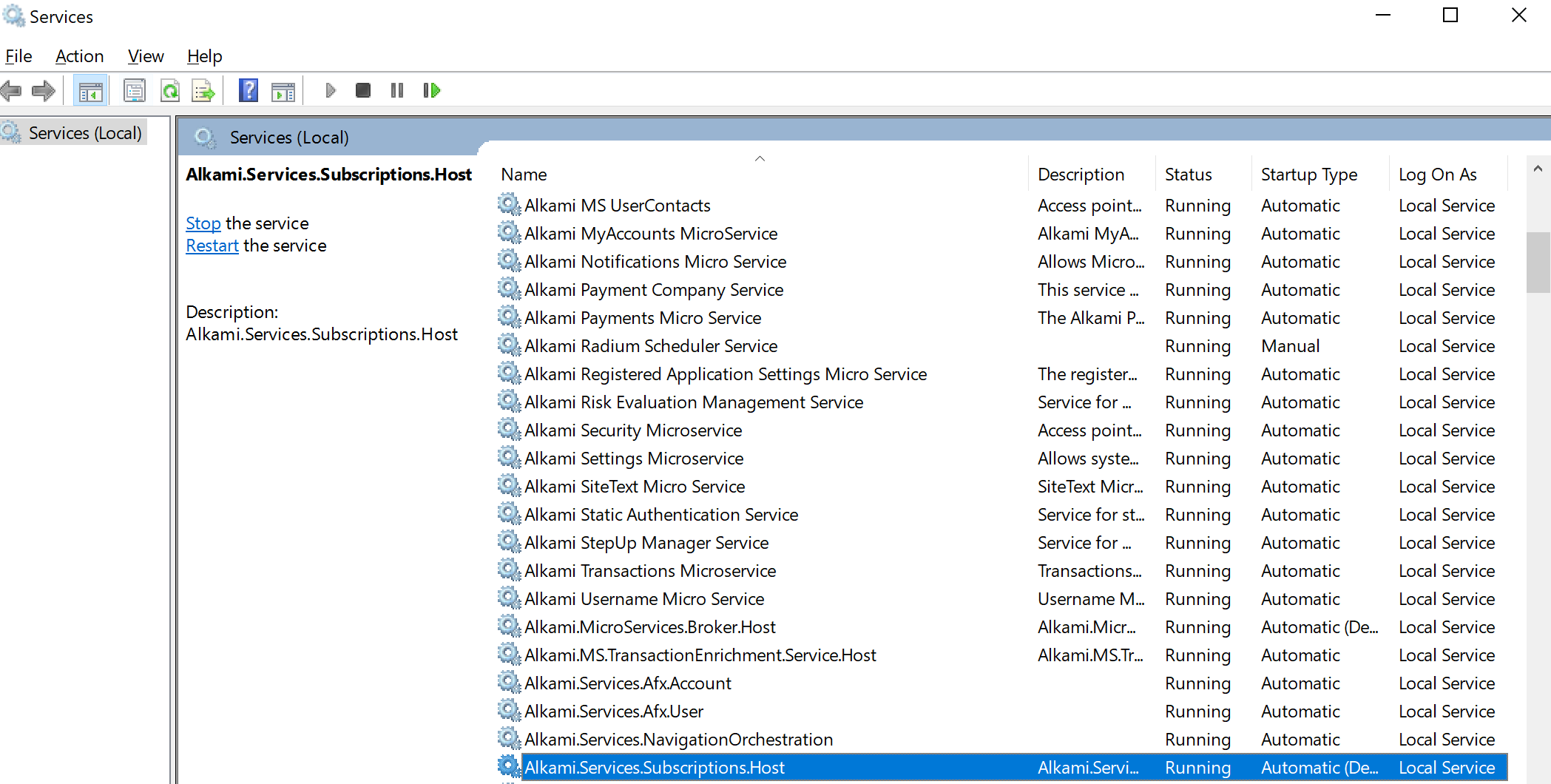This screenshot has width=1551, height=784.
Task: Open Properties toolbar icon
Action: tap(134, 91)
